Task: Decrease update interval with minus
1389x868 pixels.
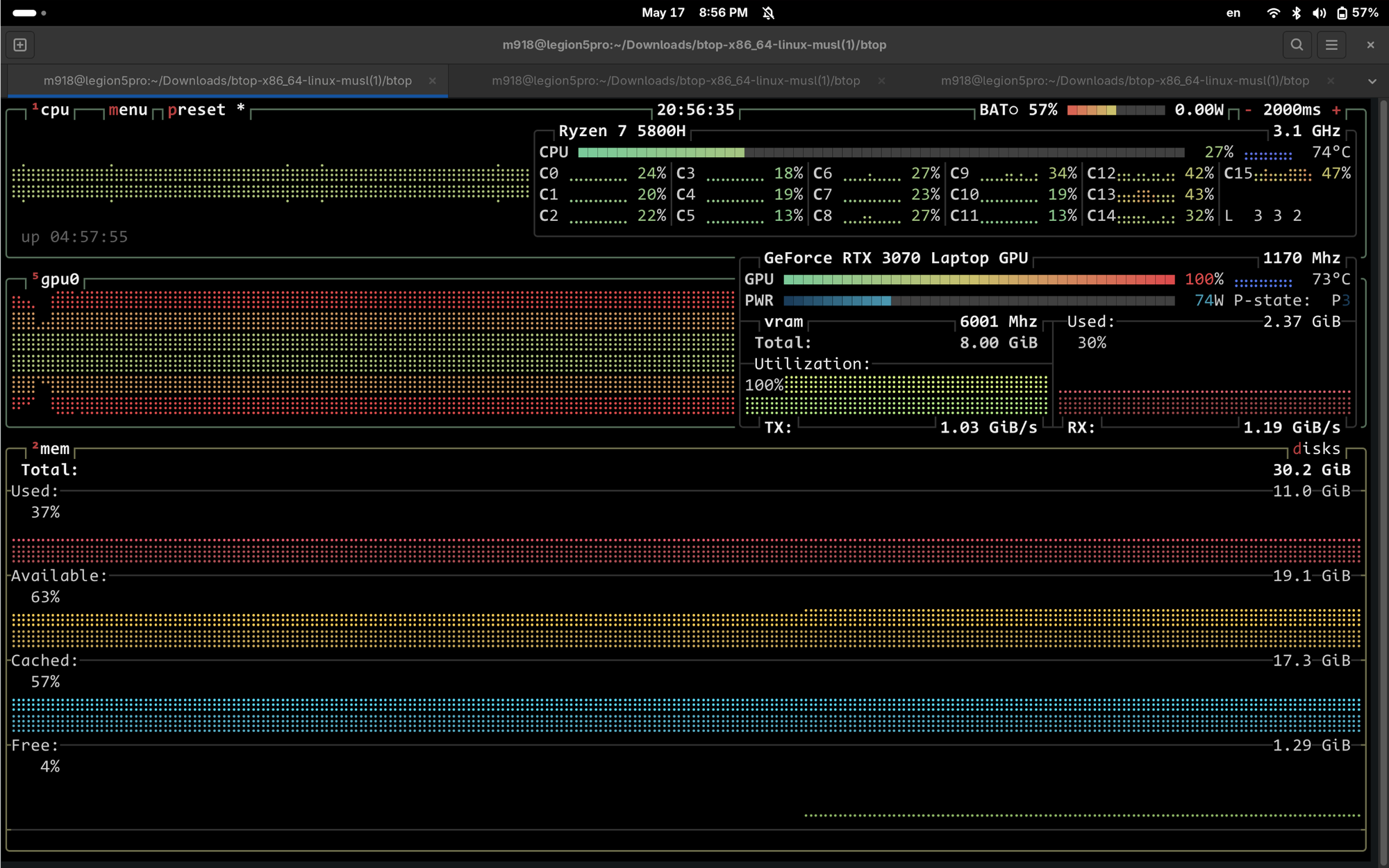Action: 1248,110
